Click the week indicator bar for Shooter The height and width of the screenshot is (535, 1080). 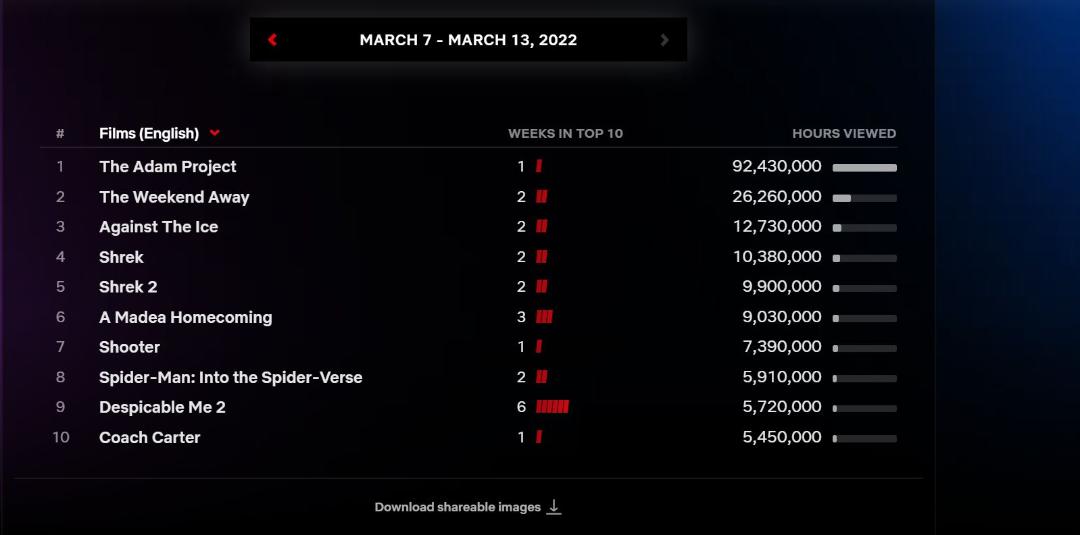[539, 347]
